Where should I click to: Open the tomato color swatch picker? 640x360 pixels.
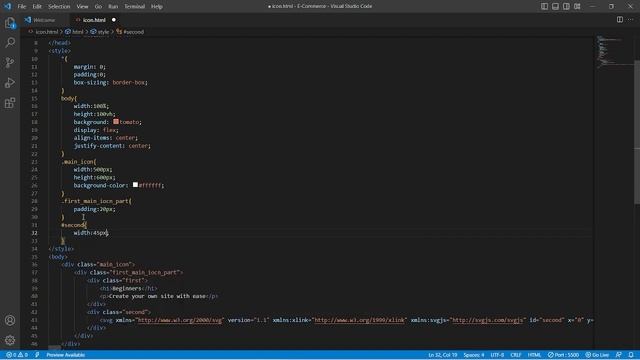click(116, 122)
